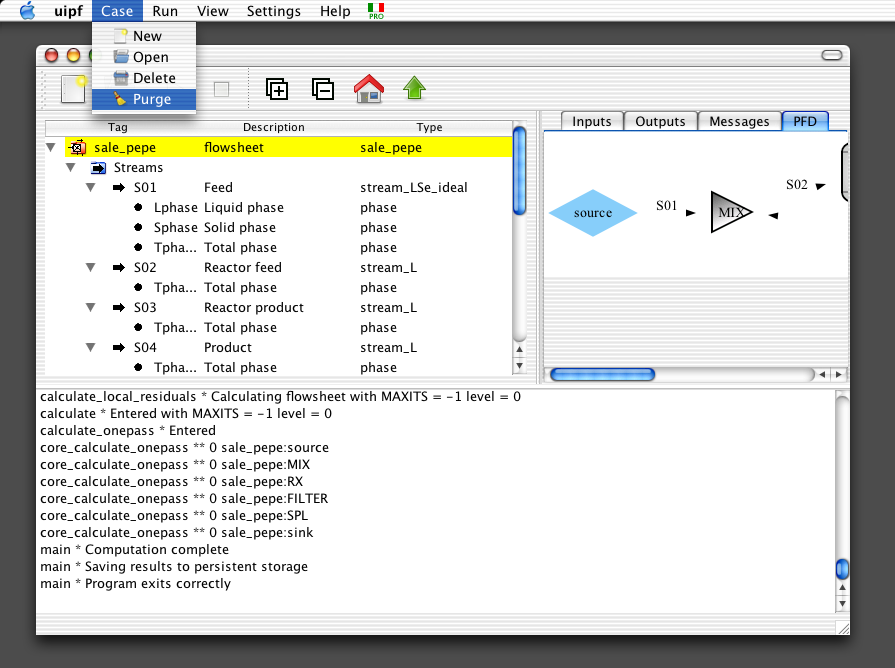Toggle the gray checkbox in the toolbar

221,89
